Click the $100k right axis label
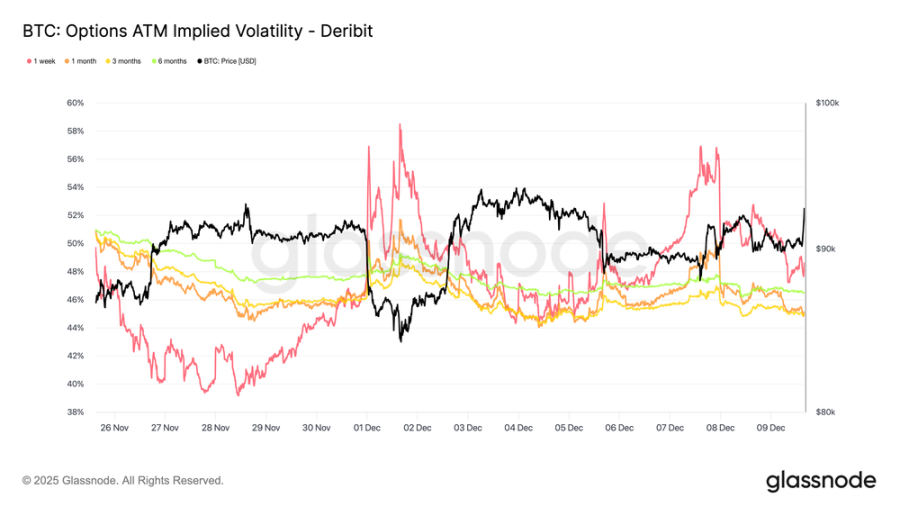900x507 pixels. point(827,103)
